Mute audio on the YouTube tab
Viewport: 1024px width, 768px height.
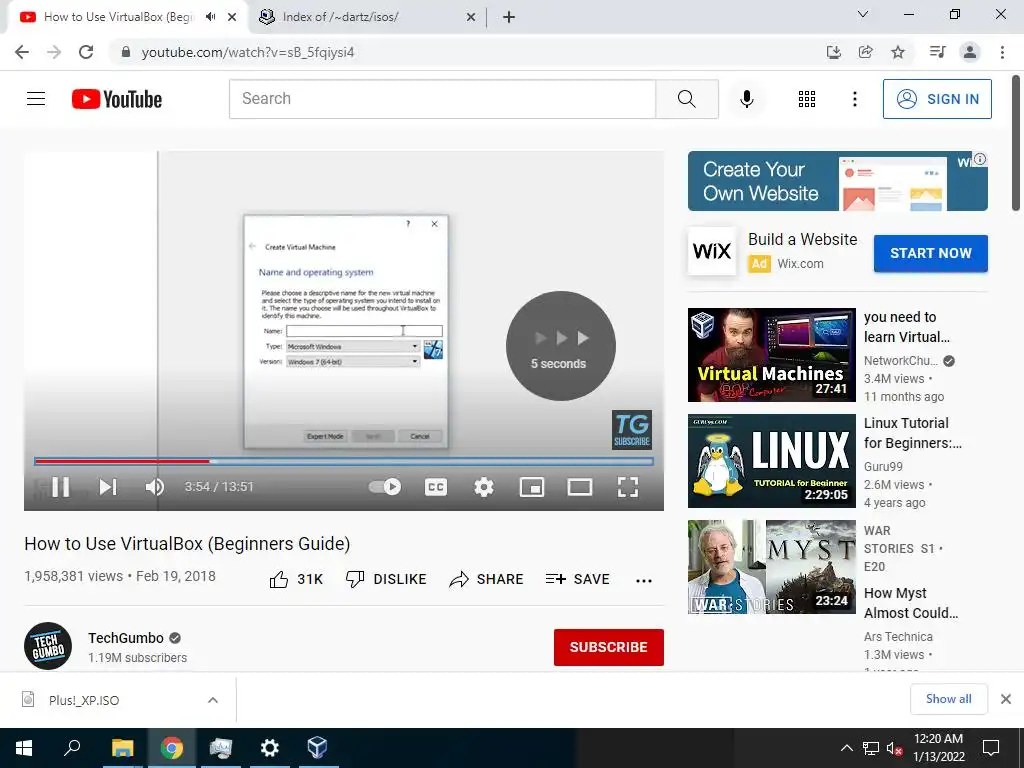pyautogui.click(x=210, y=17)
